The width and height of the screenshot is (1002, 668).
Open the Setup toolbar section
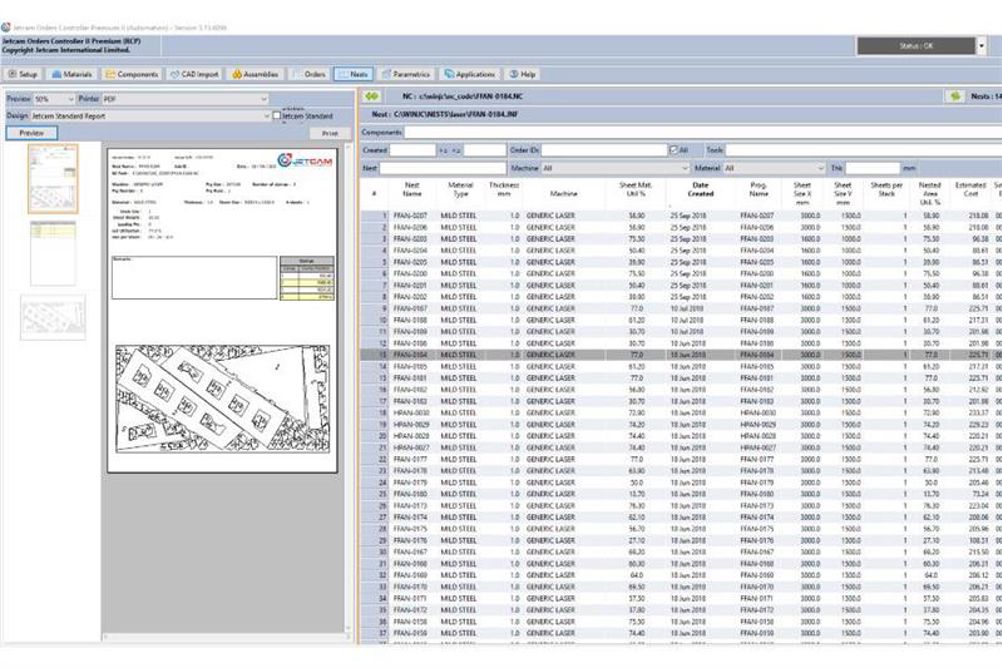coord(23,74)
